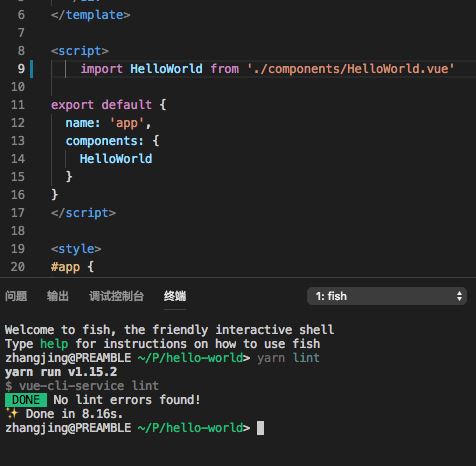The image size is (476, 466).
Task: Switch to the 输出 (Output) tab
Action: (x=58, y=296)
